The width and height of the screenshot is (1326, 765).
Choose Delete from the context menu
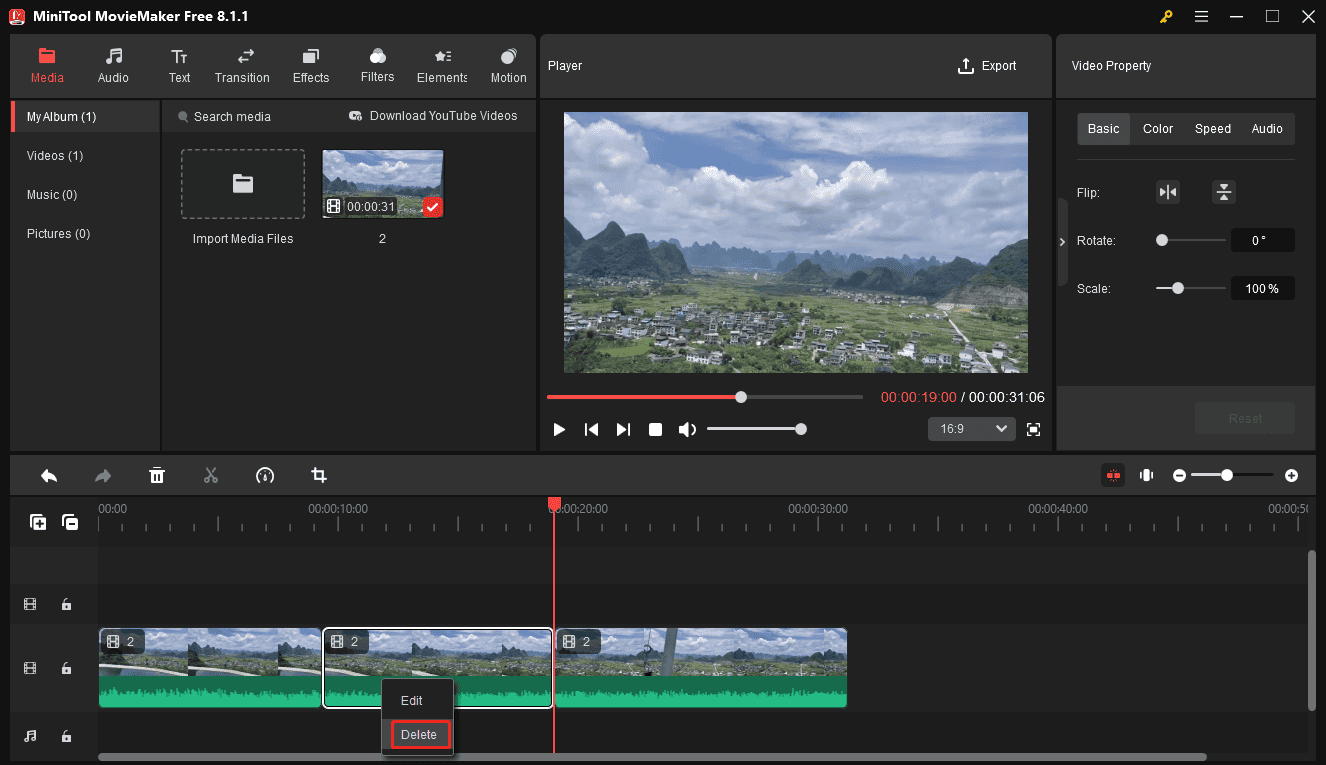pyautogui.click(x=419, y=735)
